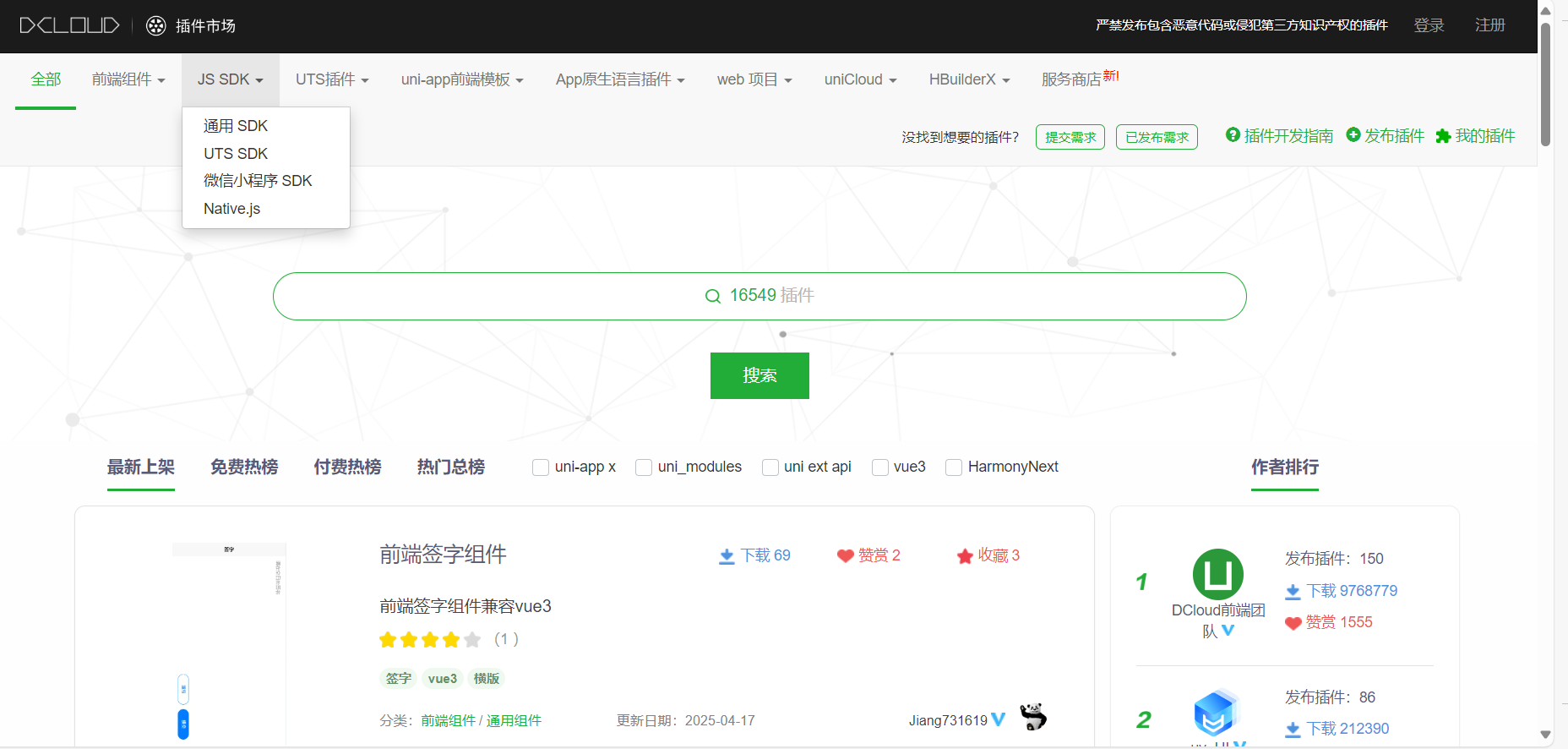Click the 通用组件 category link

514,721
